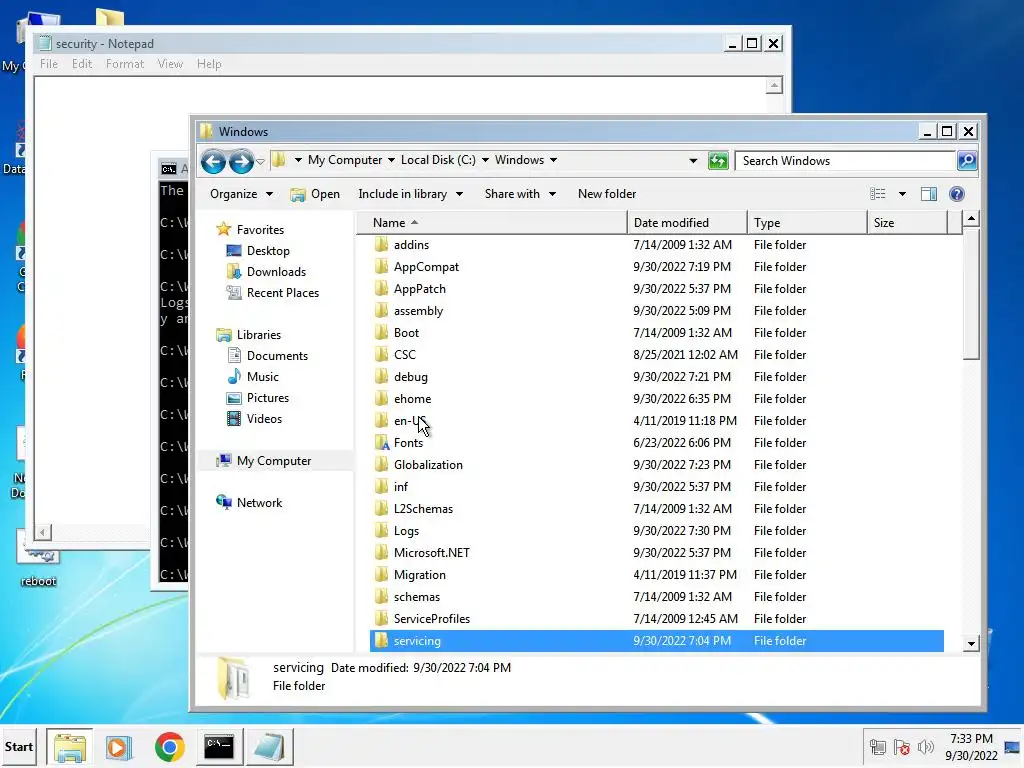Open Notepad Edit menu
The image size is (1024, 768).
coord(82,64)
